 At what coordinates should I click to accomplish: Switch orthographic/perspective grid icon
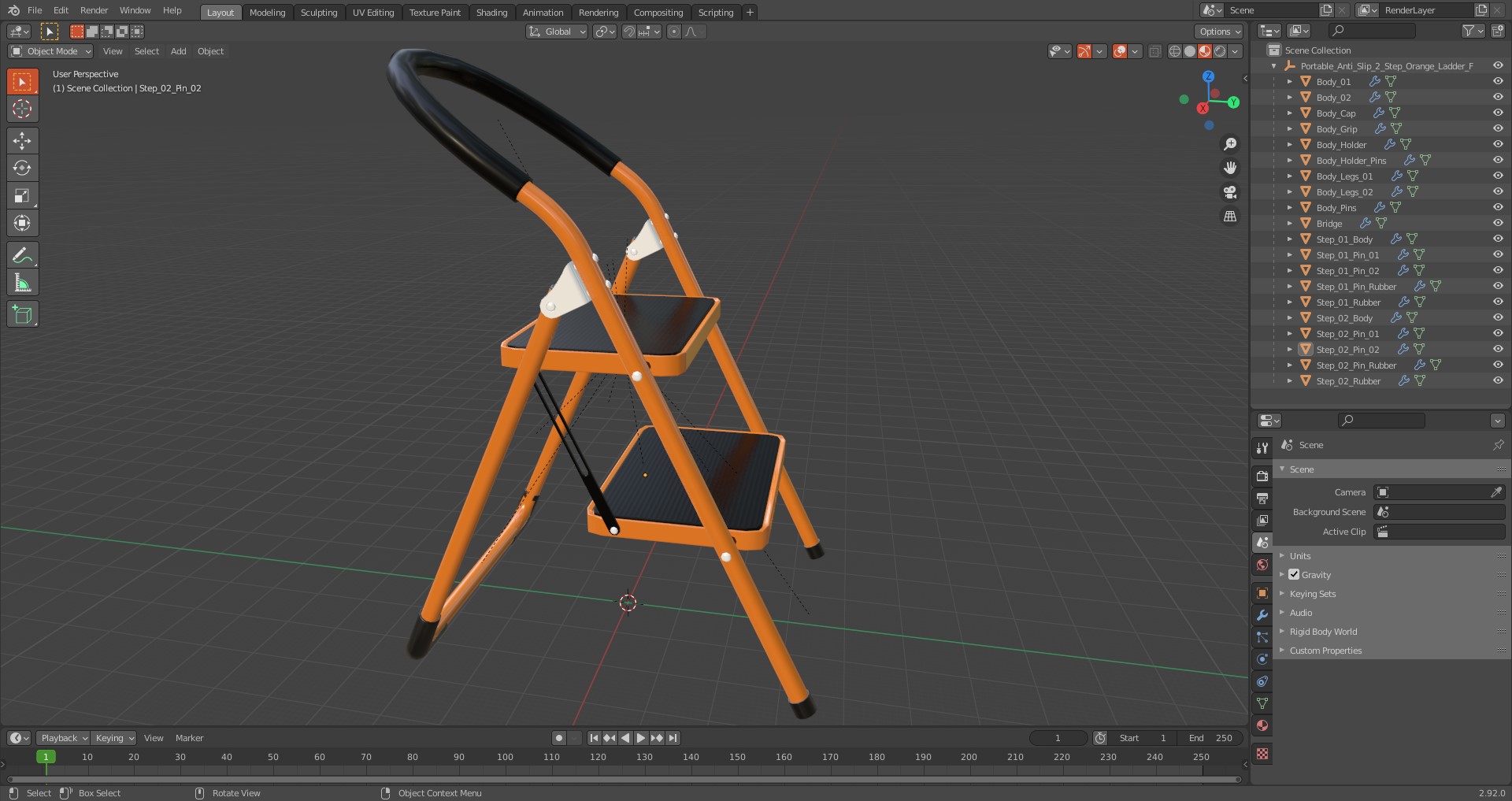click(x=1229, y=216)
